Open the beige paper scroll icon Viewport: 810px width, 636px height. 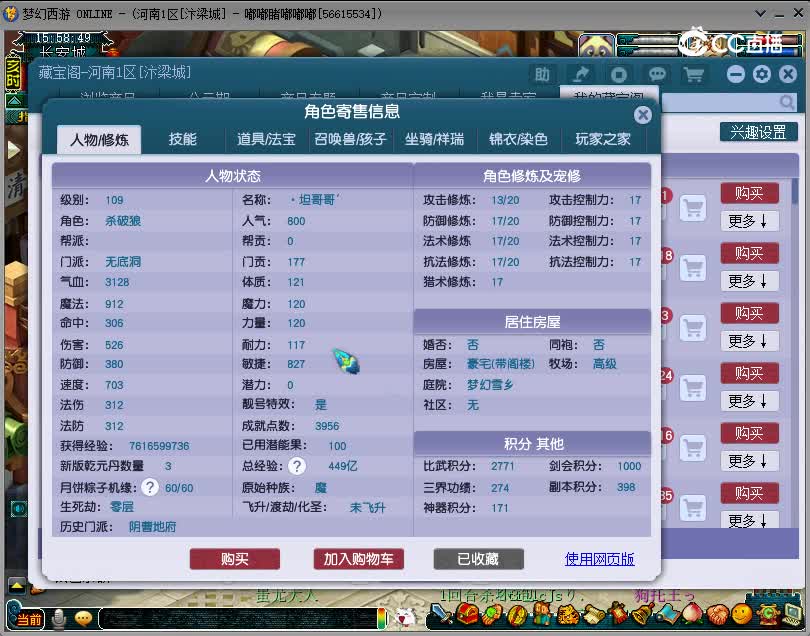click(593, 614)
